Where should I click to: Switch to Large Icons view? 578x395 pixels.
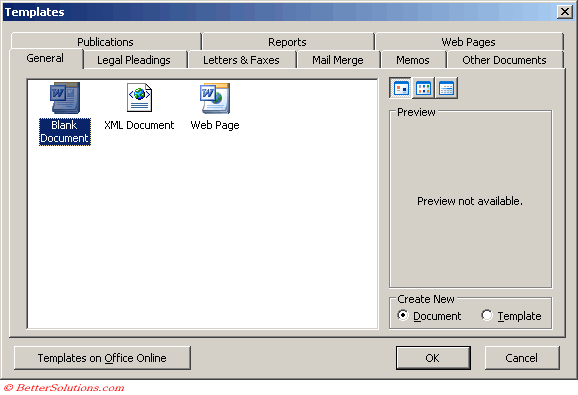(400, 88)
